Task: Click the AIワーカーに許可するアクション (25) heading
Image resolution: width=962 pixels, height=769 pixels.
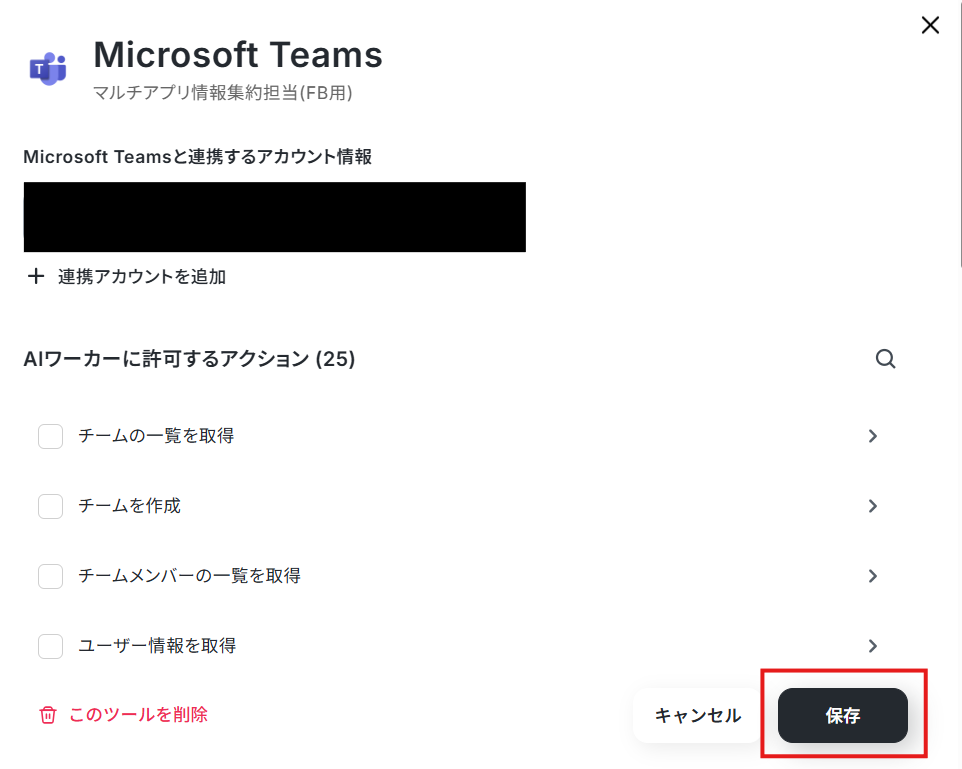Action: [190, 359]
